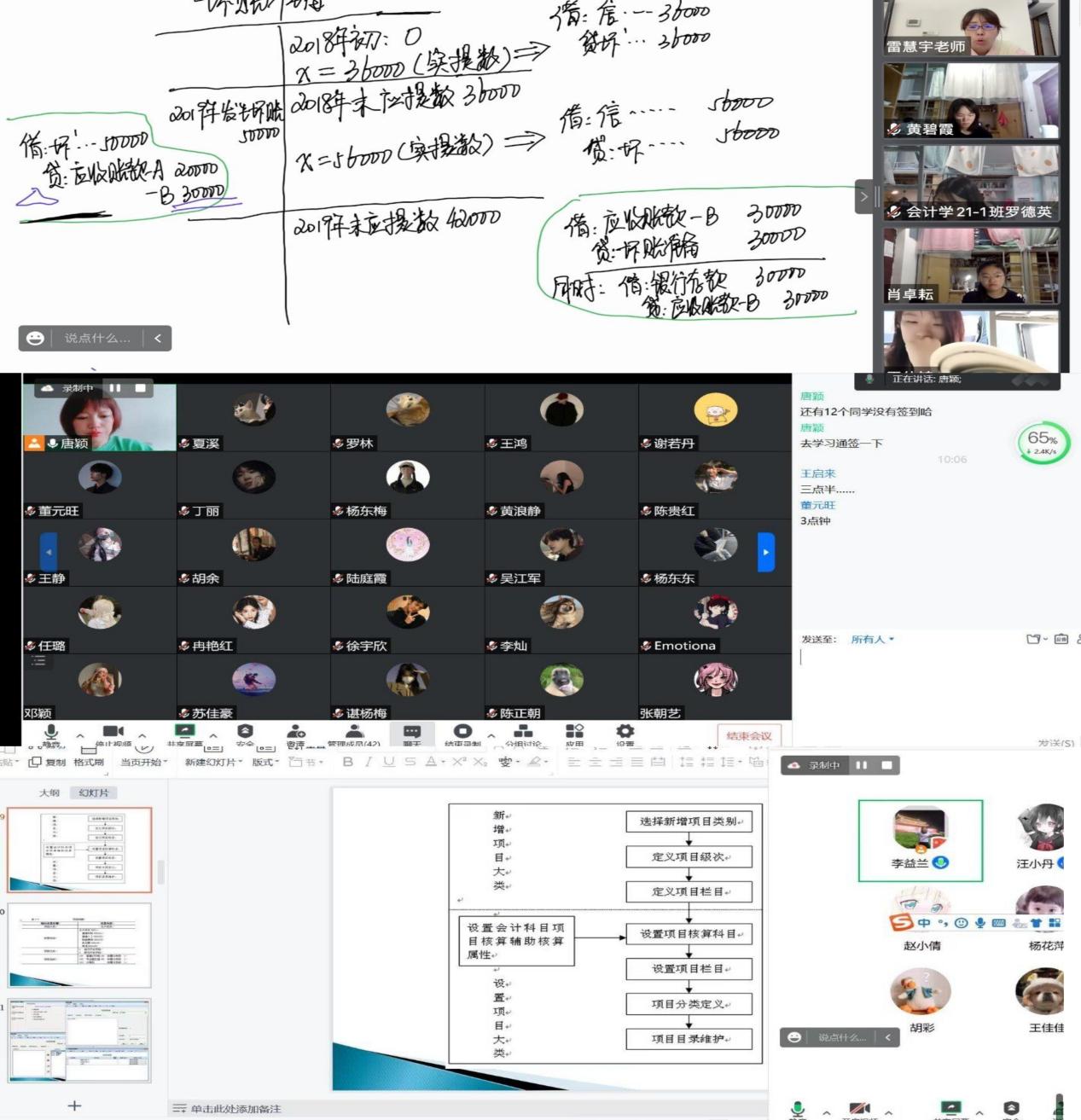
Task: Select the highlighted flowchart slide thumbnail
Action: pos(79,850)
